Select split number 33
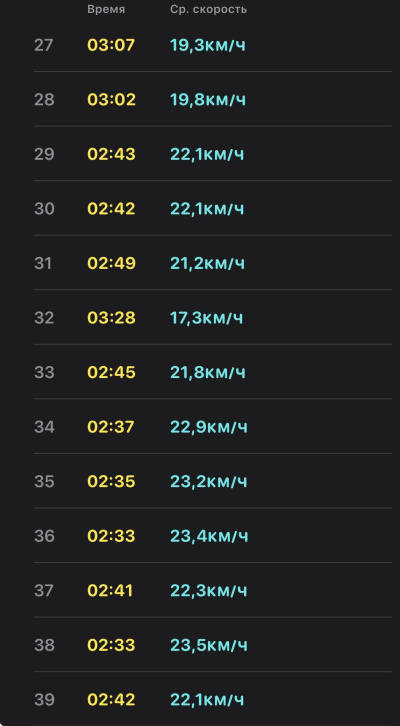The height and width of the screenshot is (726, 400). tap(44, 372)
